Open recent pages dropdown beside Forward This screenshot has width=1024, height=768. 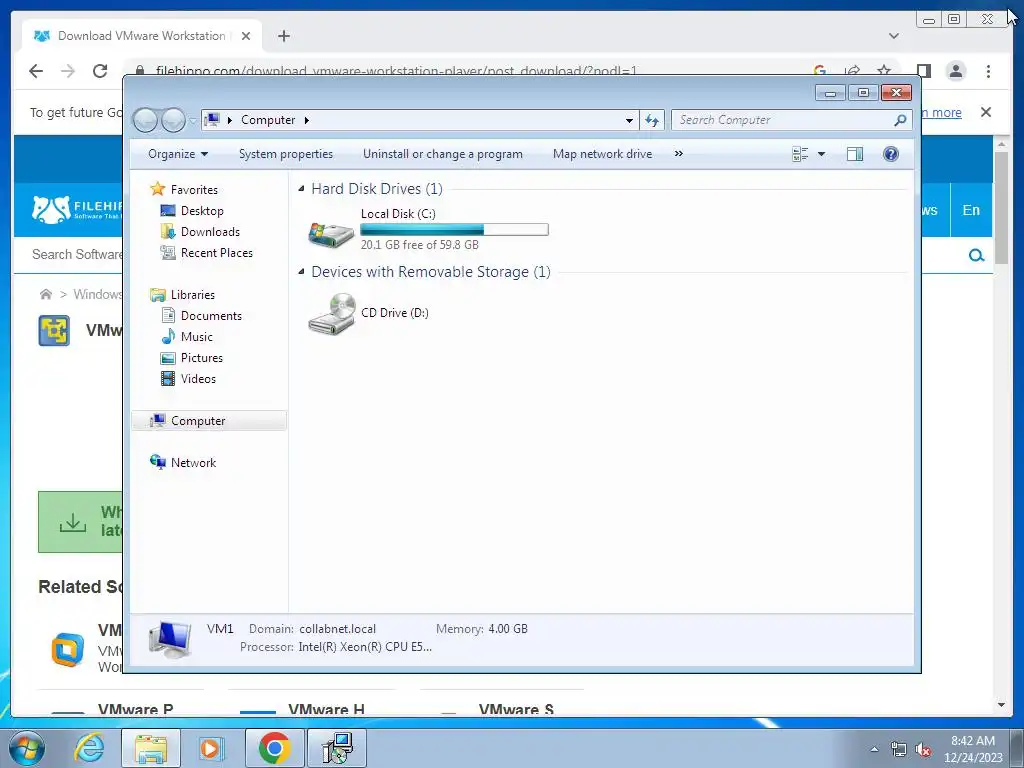pyautogui.click(x=193, y=121)
